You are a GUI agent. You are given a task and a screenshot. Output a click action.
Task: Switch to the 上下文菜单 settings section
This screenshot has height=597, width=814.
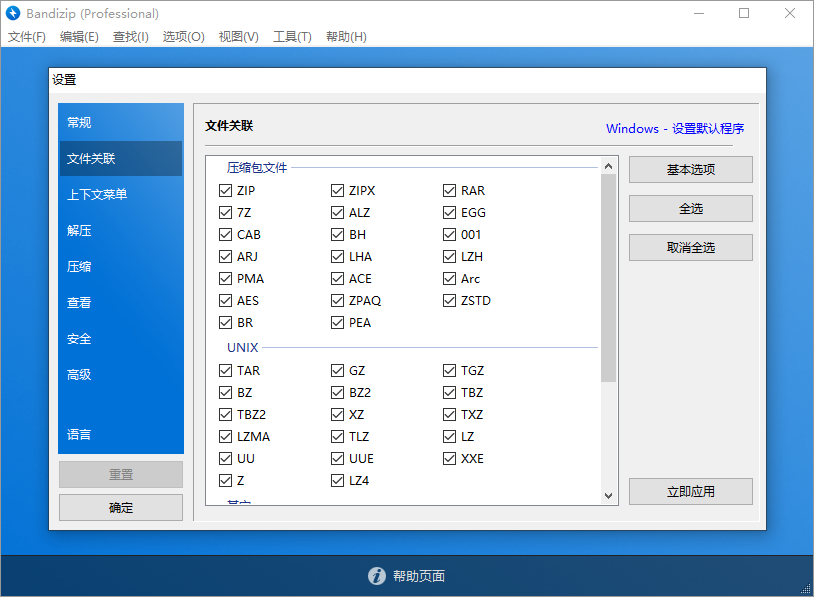pyautogui.click(x=120, y=194)
